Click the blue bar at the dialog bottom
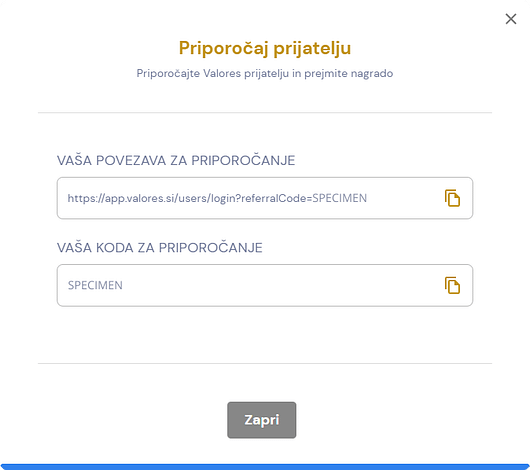Viewport: 530px width, 470px height. (x=265, y=467)
